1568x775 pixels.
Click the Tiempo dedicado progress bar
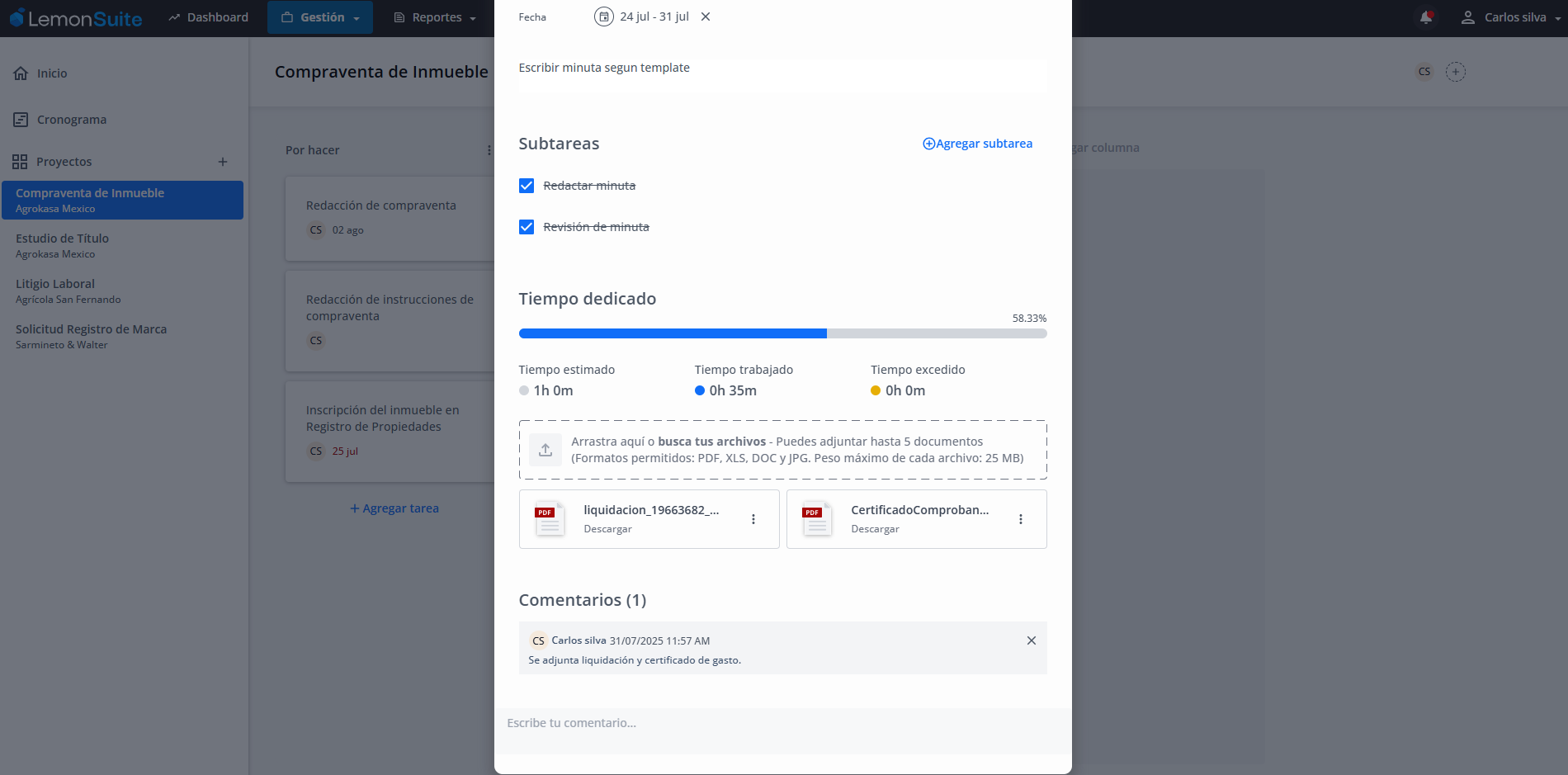point(782,333)
